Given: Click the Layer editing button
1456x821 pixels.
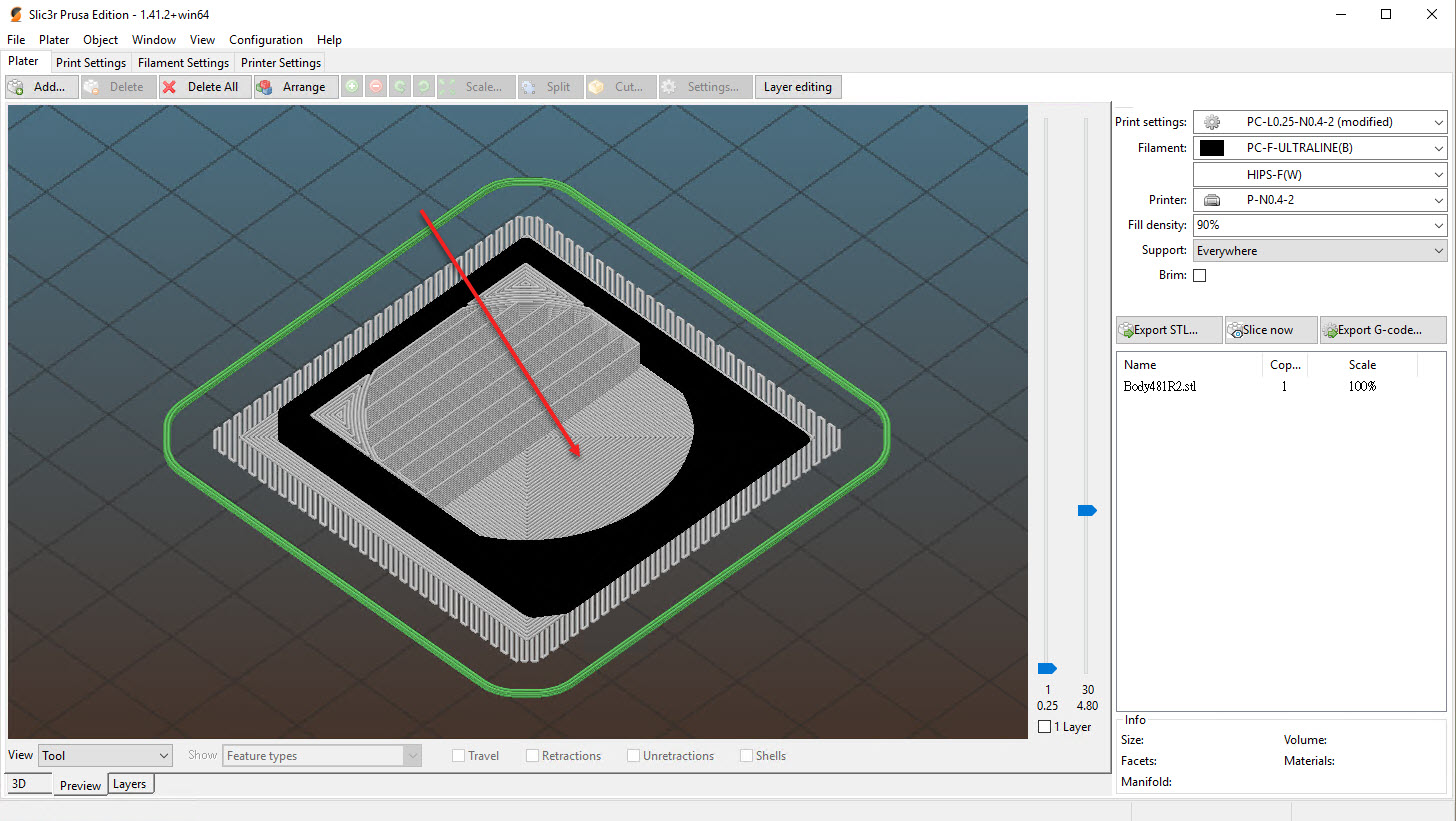Looking at the screenshot, I should coord(798,87).
